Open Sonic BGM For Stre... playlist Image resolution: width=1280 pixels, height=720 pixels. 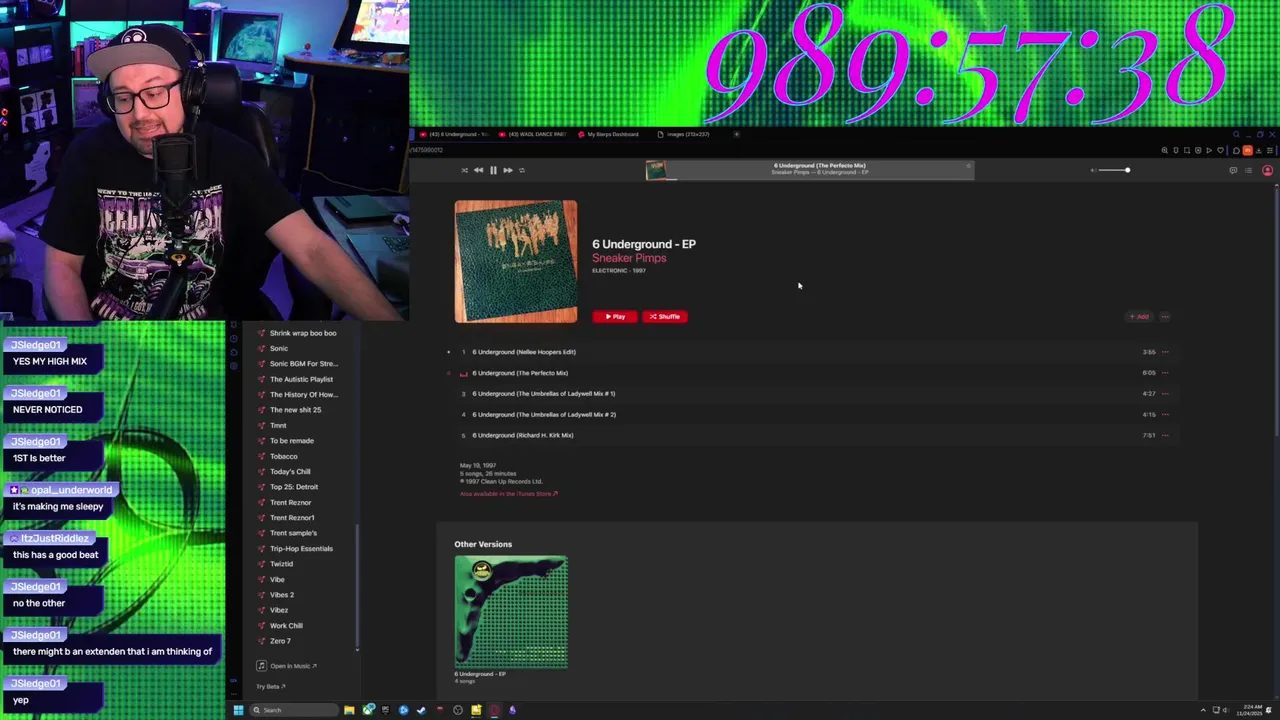point(304,364)
